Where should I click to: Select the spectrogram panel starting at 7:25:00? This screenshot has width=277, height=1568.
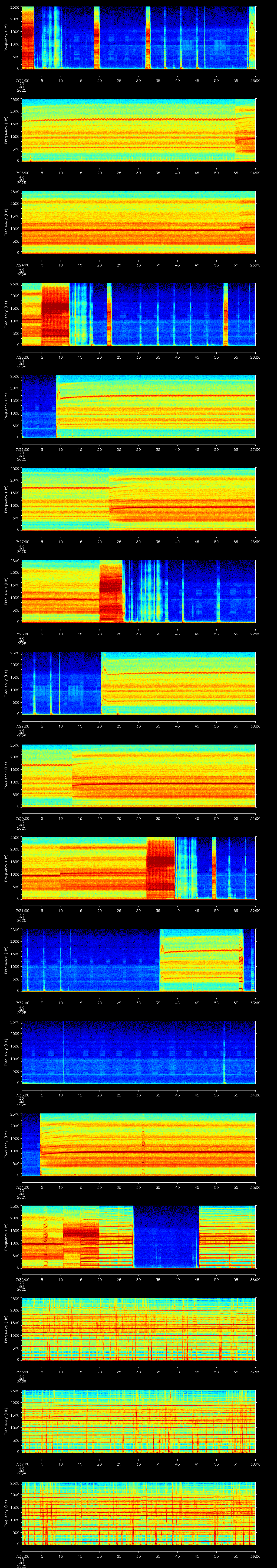(x=139, y=315)
